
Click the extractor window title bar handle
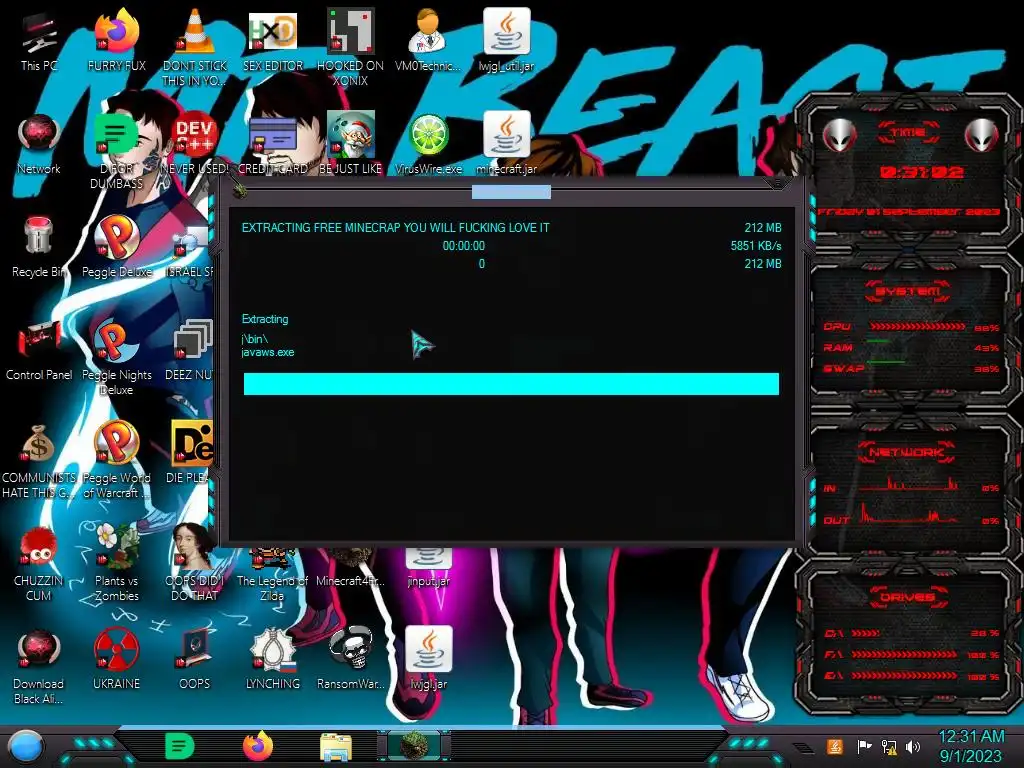[511, 191]
